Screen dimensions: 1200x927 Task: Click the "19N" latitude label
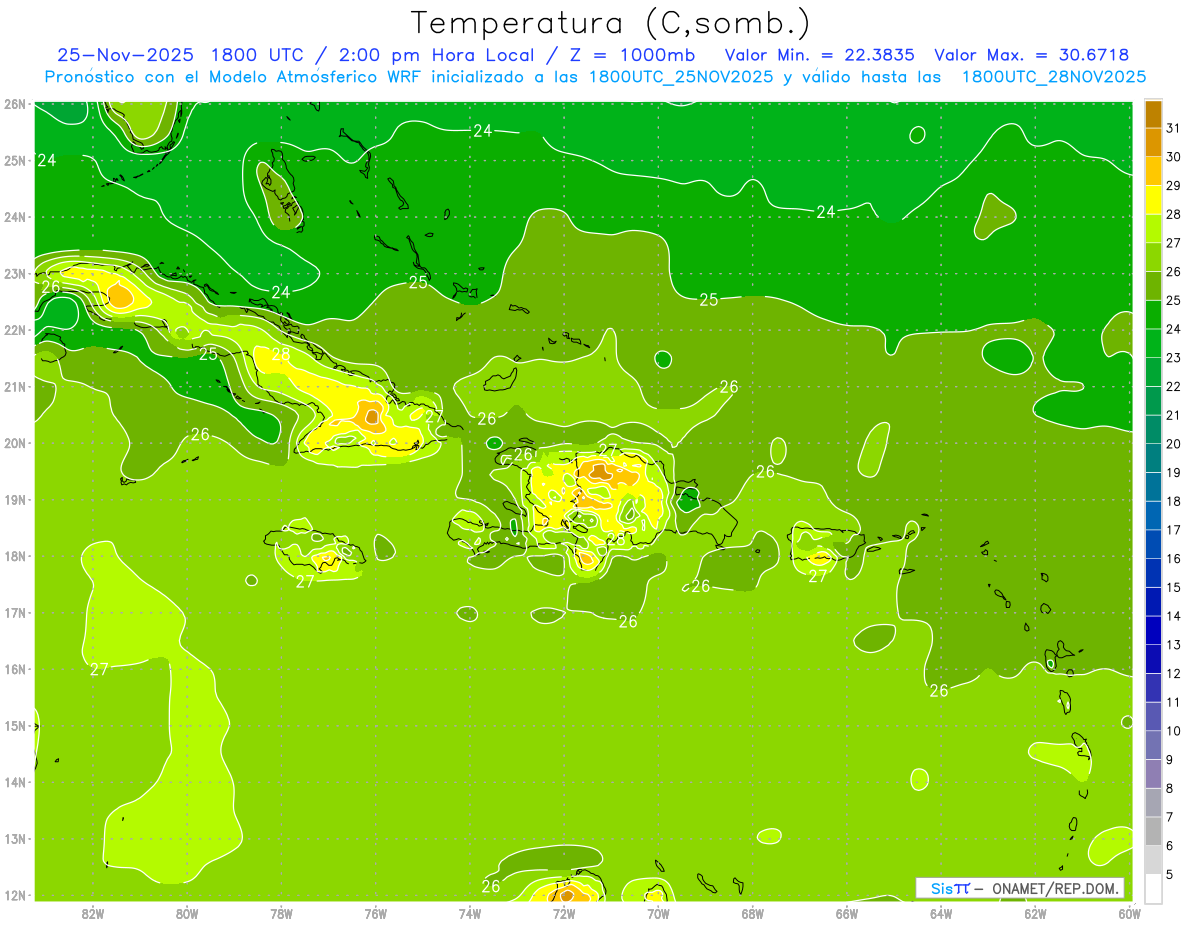[x=15, y=499]
